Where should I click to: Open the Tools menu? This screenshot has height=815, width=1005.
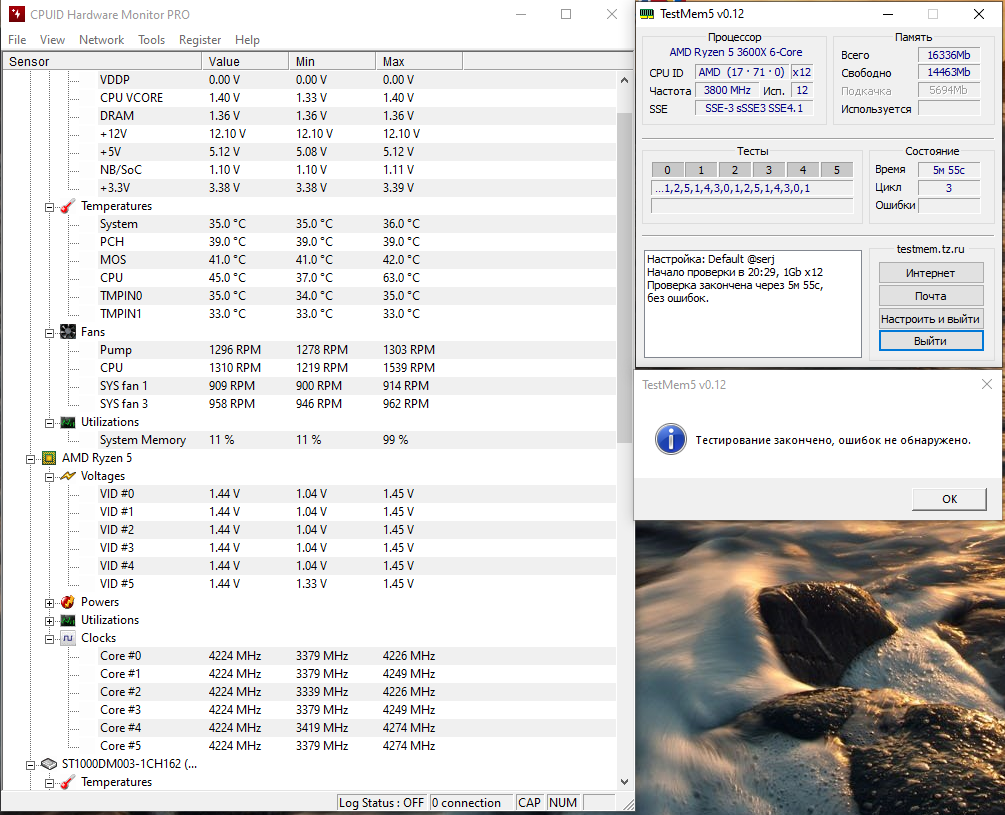click(x=151, y=40)
